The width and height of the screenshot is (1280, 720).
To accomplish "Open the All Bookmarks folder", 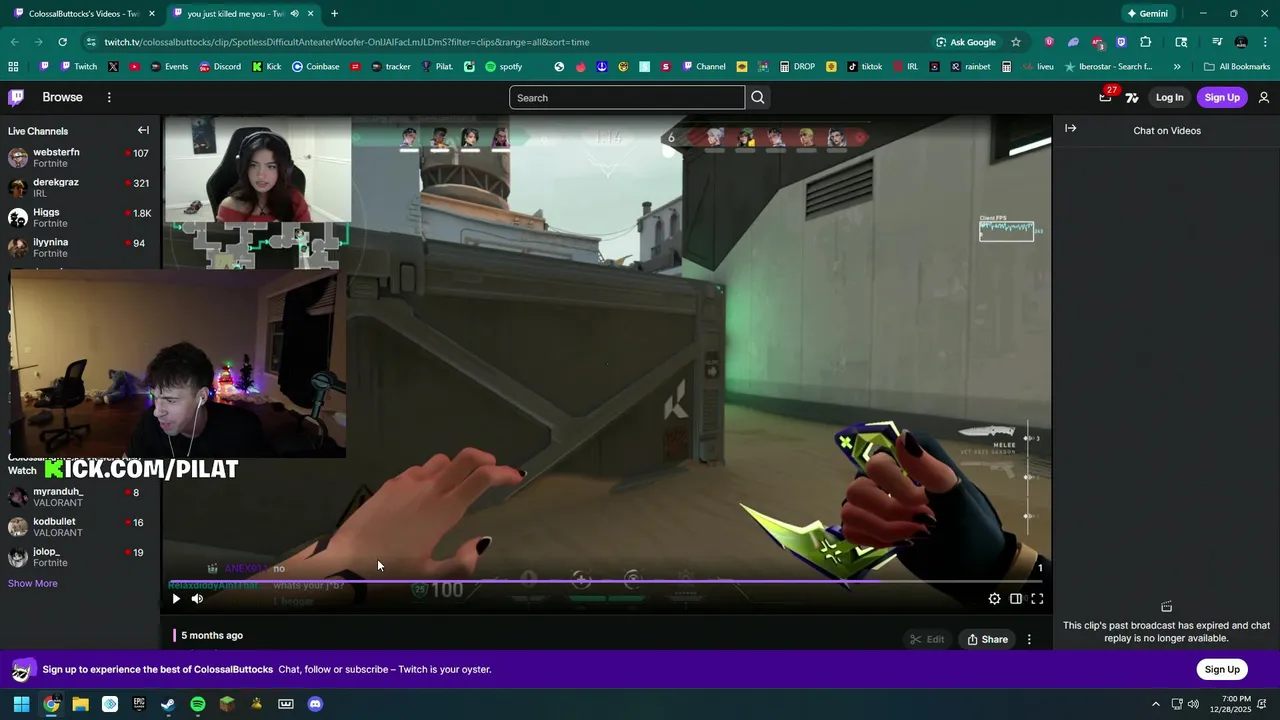I will tap(1237, 67).
